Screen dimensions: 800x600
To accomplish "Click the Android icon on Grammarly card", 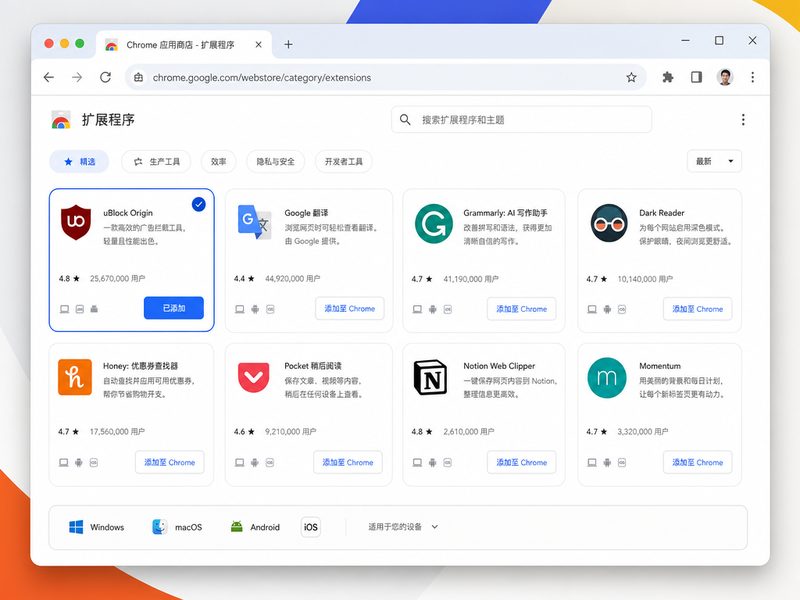I will (x=433, y=309).
